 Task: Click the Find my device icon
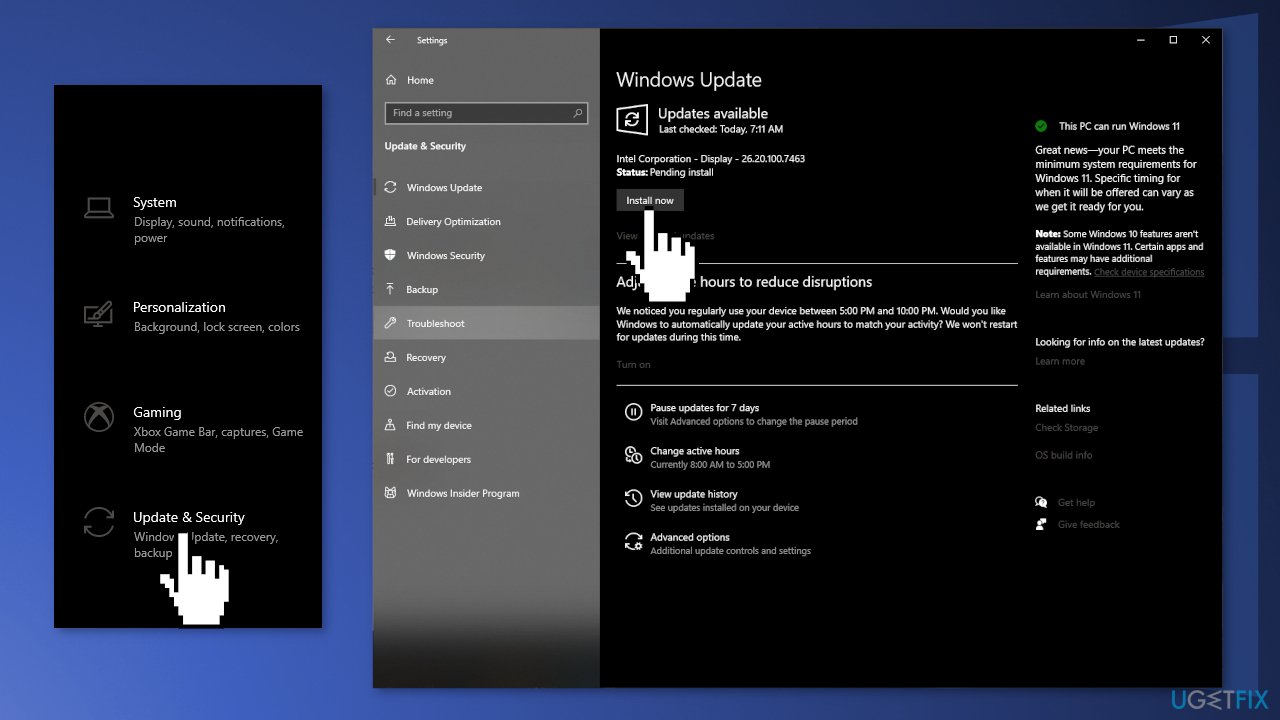[x=390, y=425]
